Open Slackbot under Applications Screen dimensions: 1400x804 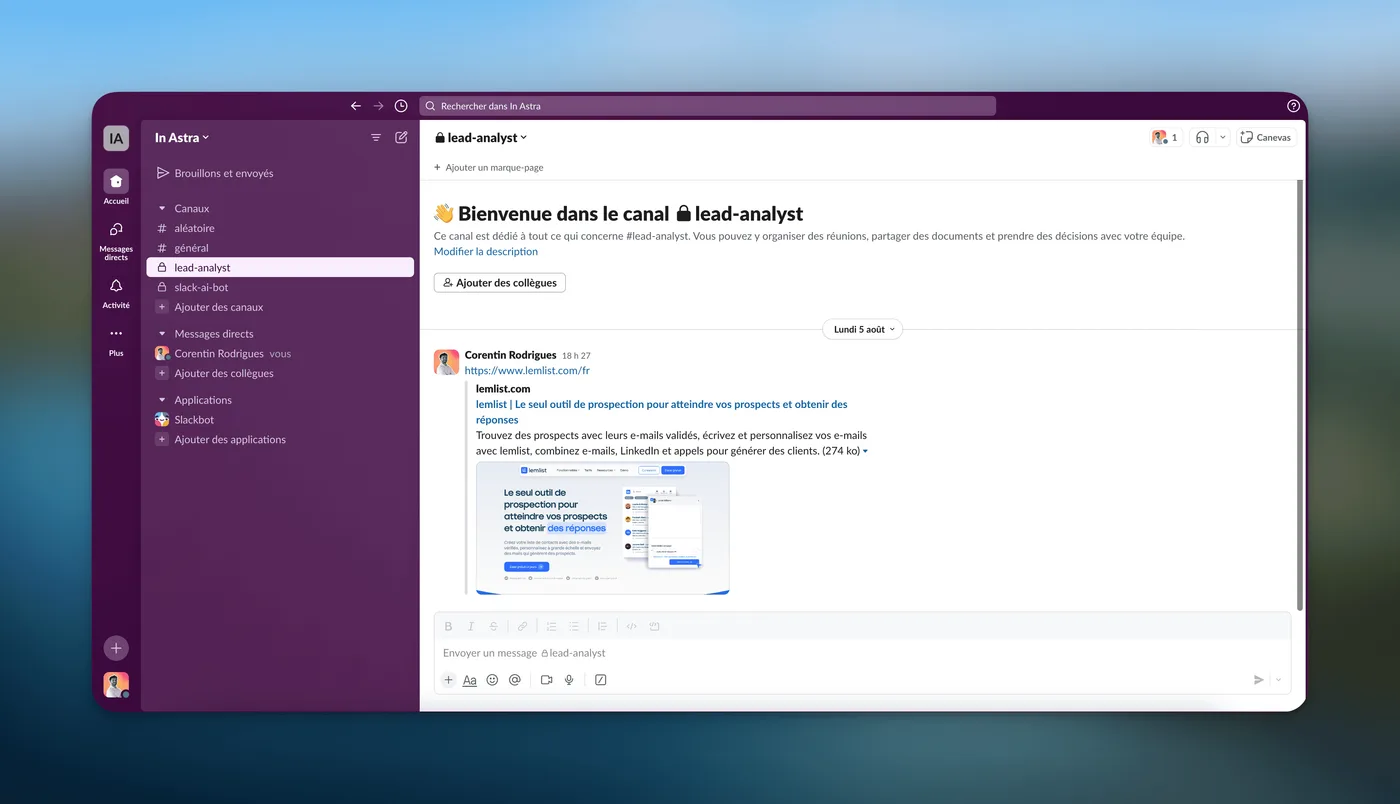pyautogui.click(x=280, y=420)
